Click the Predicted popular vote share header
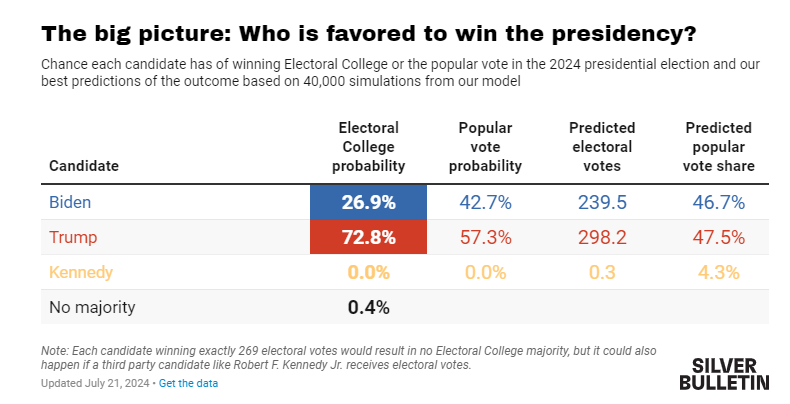Image resolution: width=790 pixels, height=404 pixels. pyautogui.click(x=718, y=147)
